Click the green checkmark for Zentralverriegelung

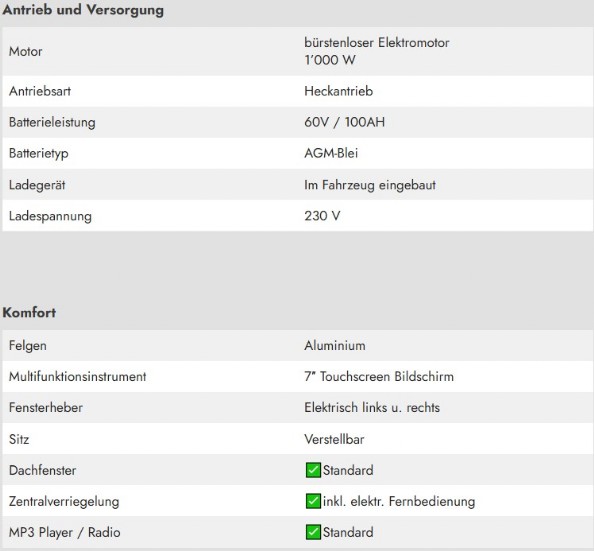pyautogui.click(x=313, y=501)
